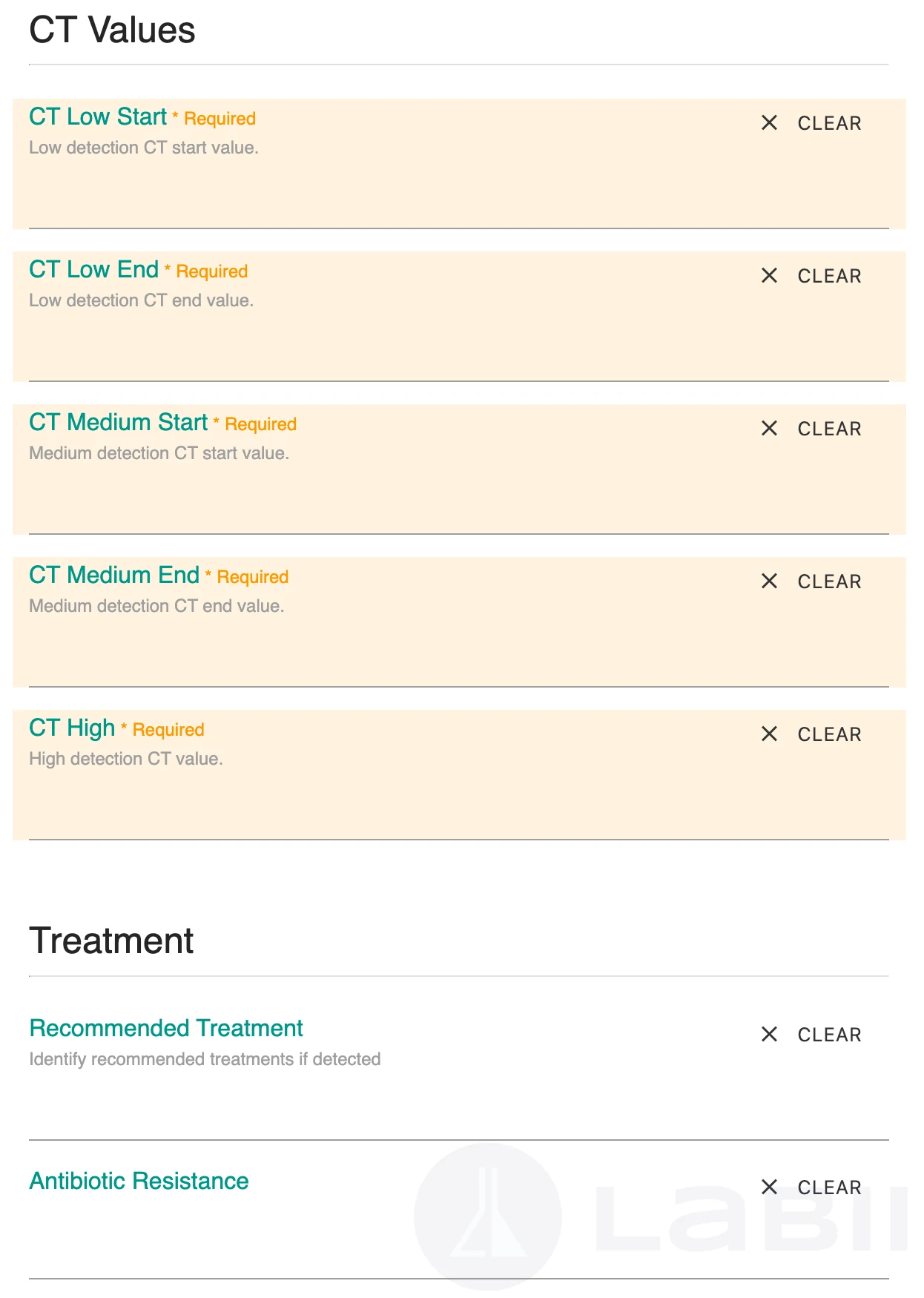
Task: Click the X icon for Recommended Treatment
Action: pyautogui.click(x=769, y=1035)
